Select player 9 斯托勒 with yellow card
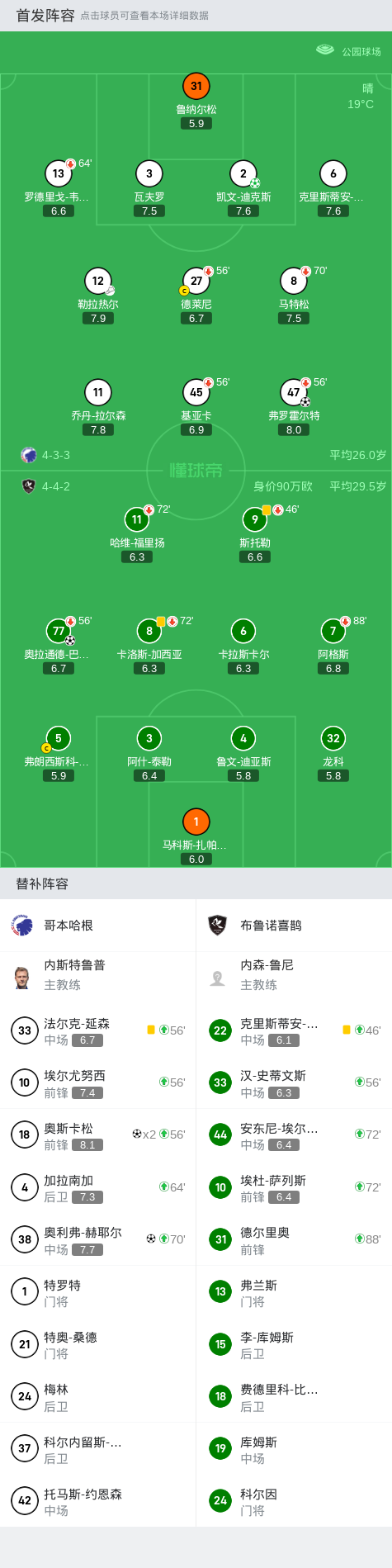392x1568 pixels. coord(255,519)
